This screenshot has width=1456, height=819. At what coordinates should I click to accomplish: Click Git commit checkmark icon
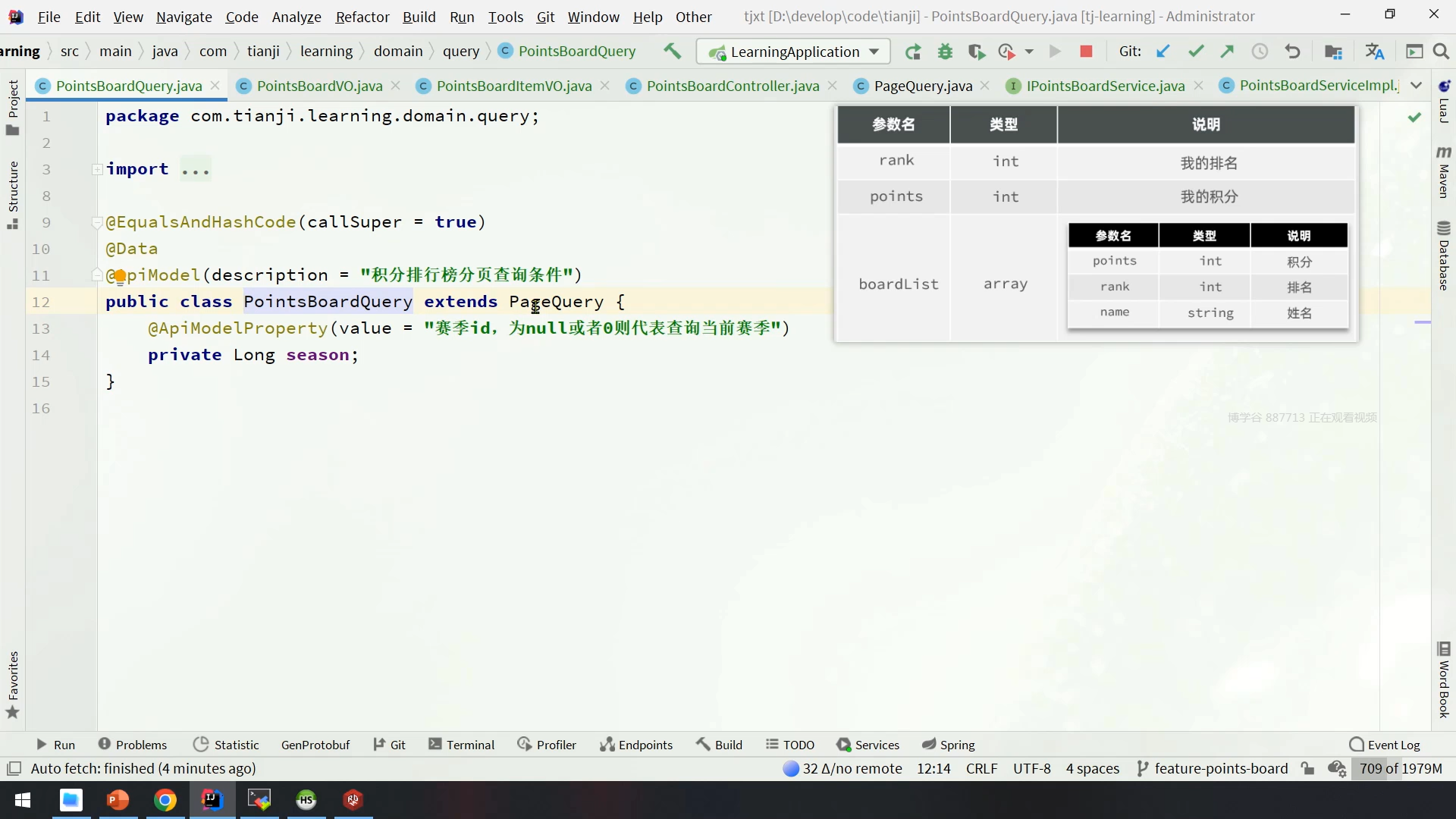[x=1196, y=52]
